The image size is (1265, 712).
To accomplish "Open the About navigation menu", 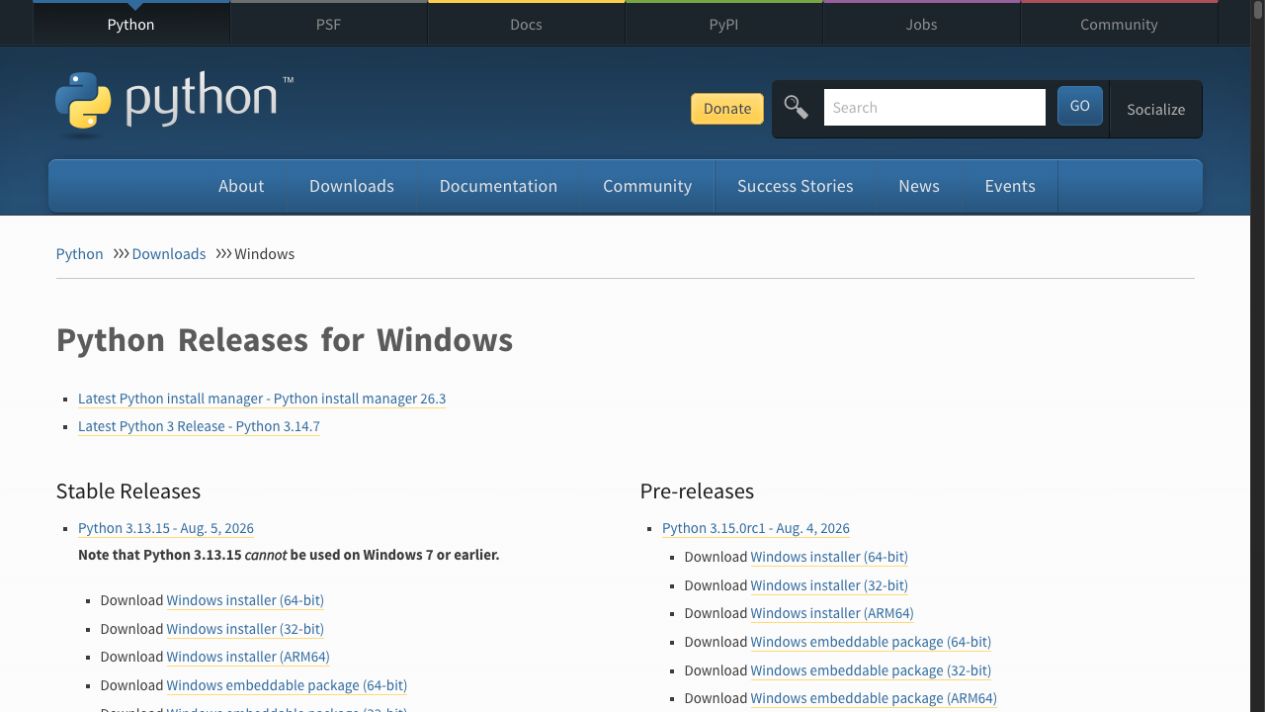I will (241, 186).
